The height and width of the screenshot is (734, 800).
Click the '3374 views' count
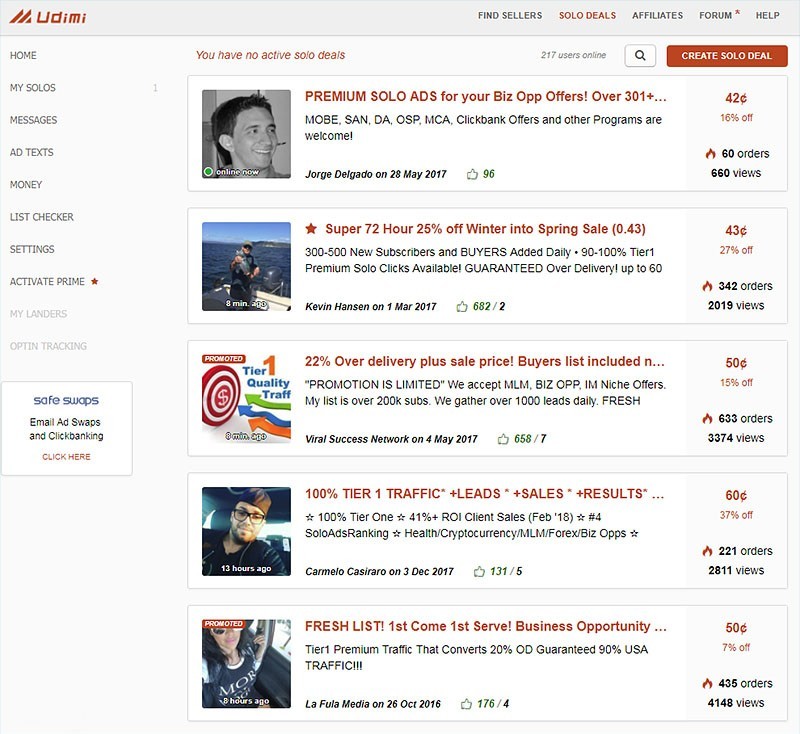pyautogui.click(x=736, y=438)
